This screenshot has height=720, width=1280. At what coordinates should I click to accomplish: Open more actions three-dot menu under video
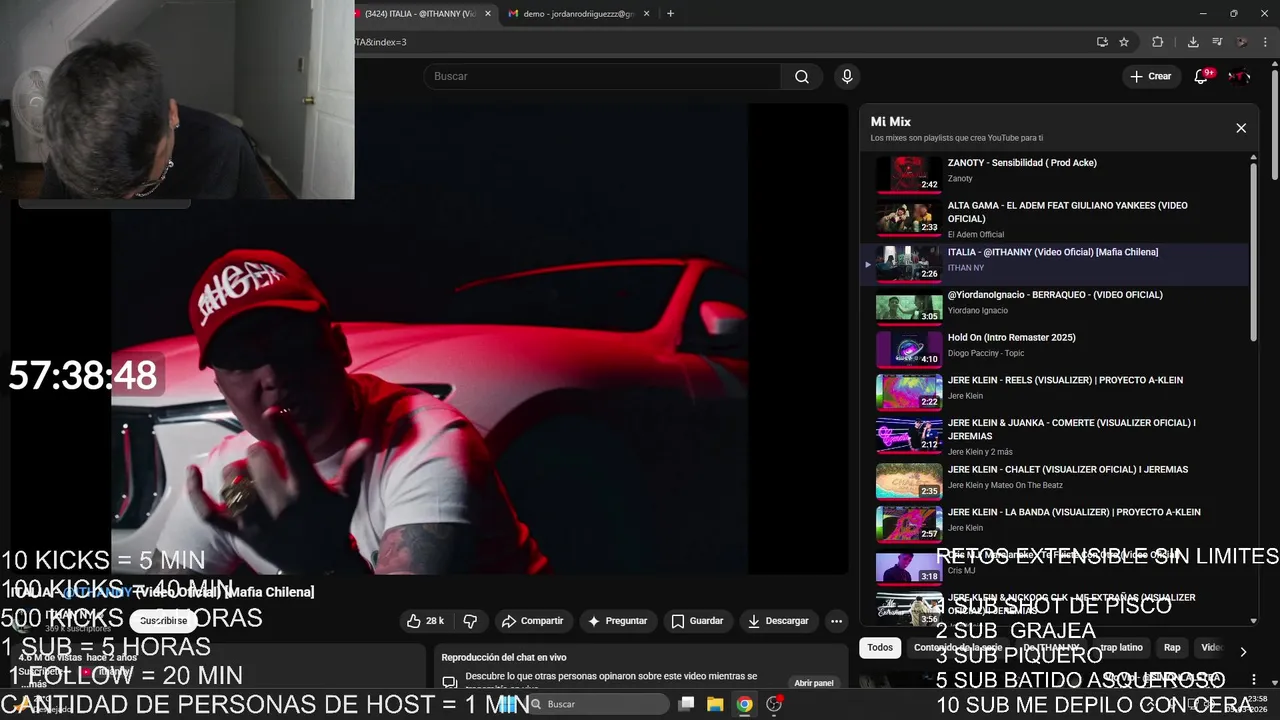tap(836, 621)
